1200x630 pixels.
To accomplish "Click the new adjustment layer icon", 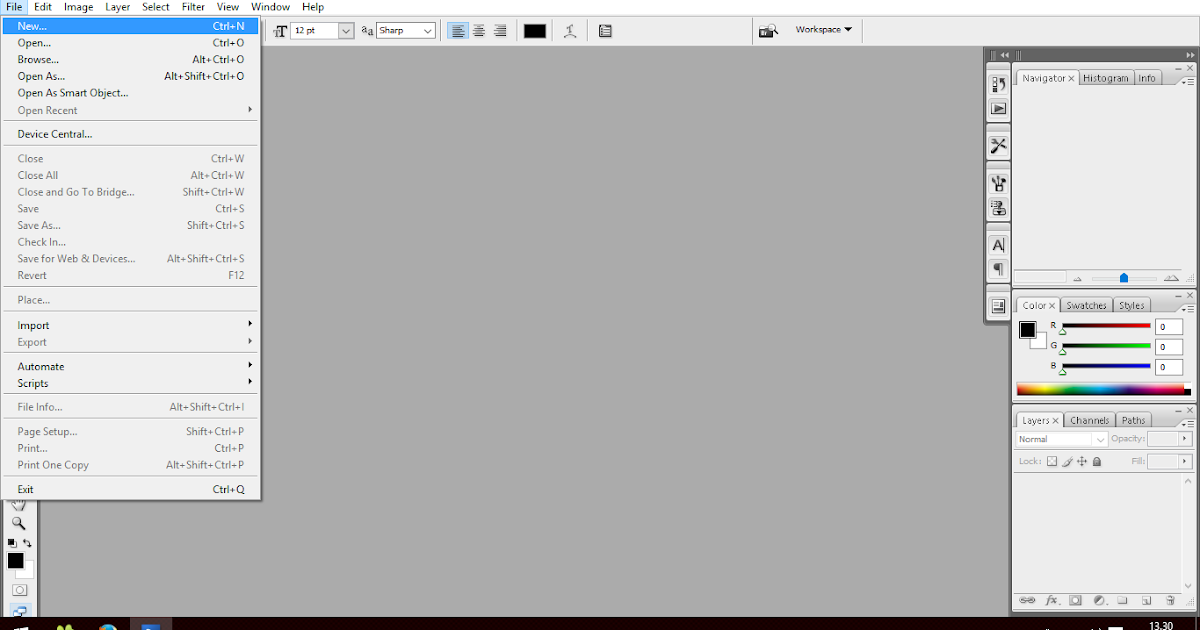I will pyautogui.click(x=1099, y=601).
